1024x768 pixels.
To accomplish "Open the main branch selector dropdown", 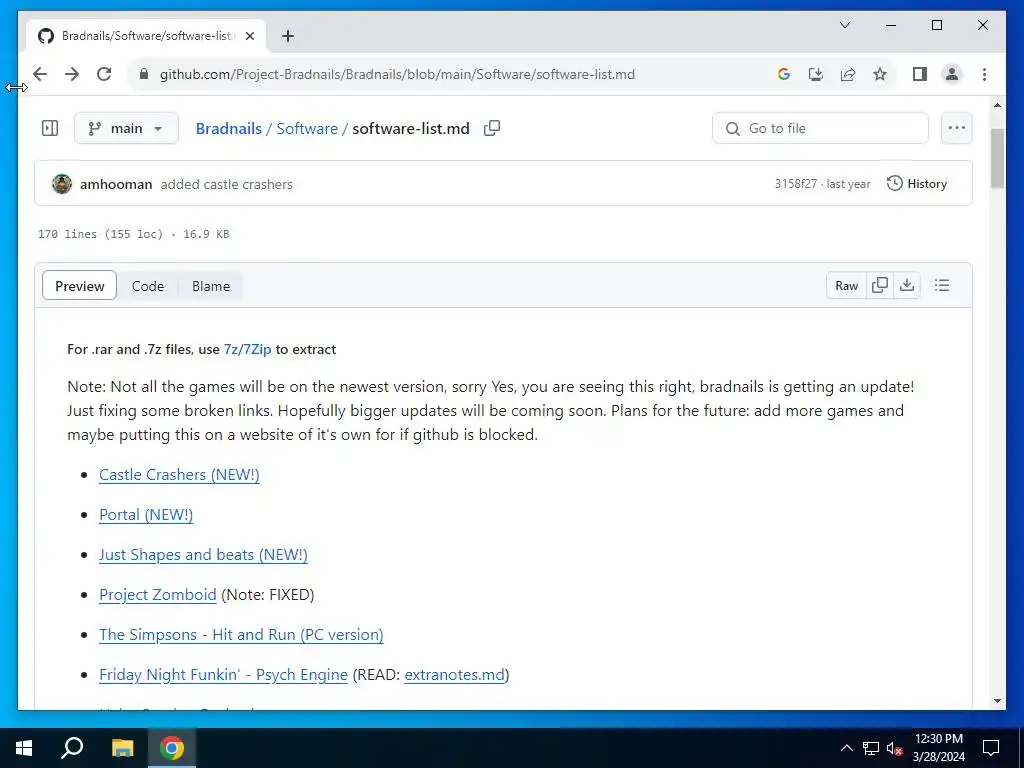I will point(126,128).
